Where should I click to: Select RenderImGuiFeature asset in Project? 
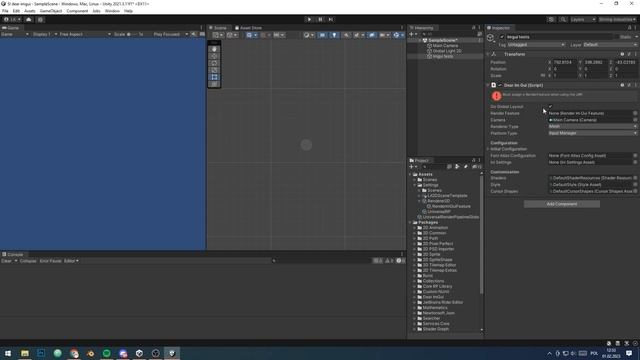coord(449,206)
